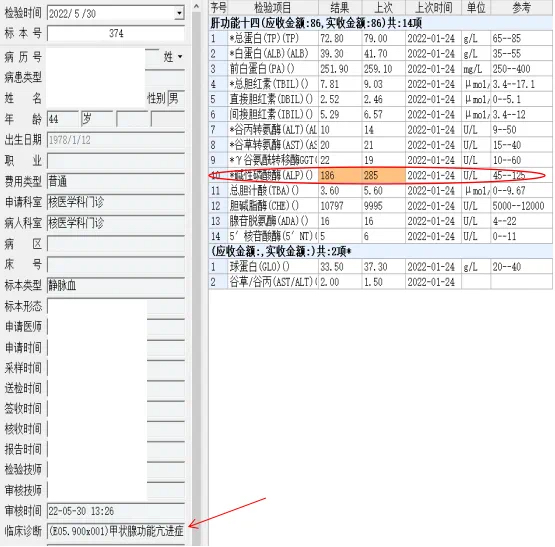Select the 碱性磷酸酶(ALP) result row
This screenshot has height=547, width=555.
point(381,175)
